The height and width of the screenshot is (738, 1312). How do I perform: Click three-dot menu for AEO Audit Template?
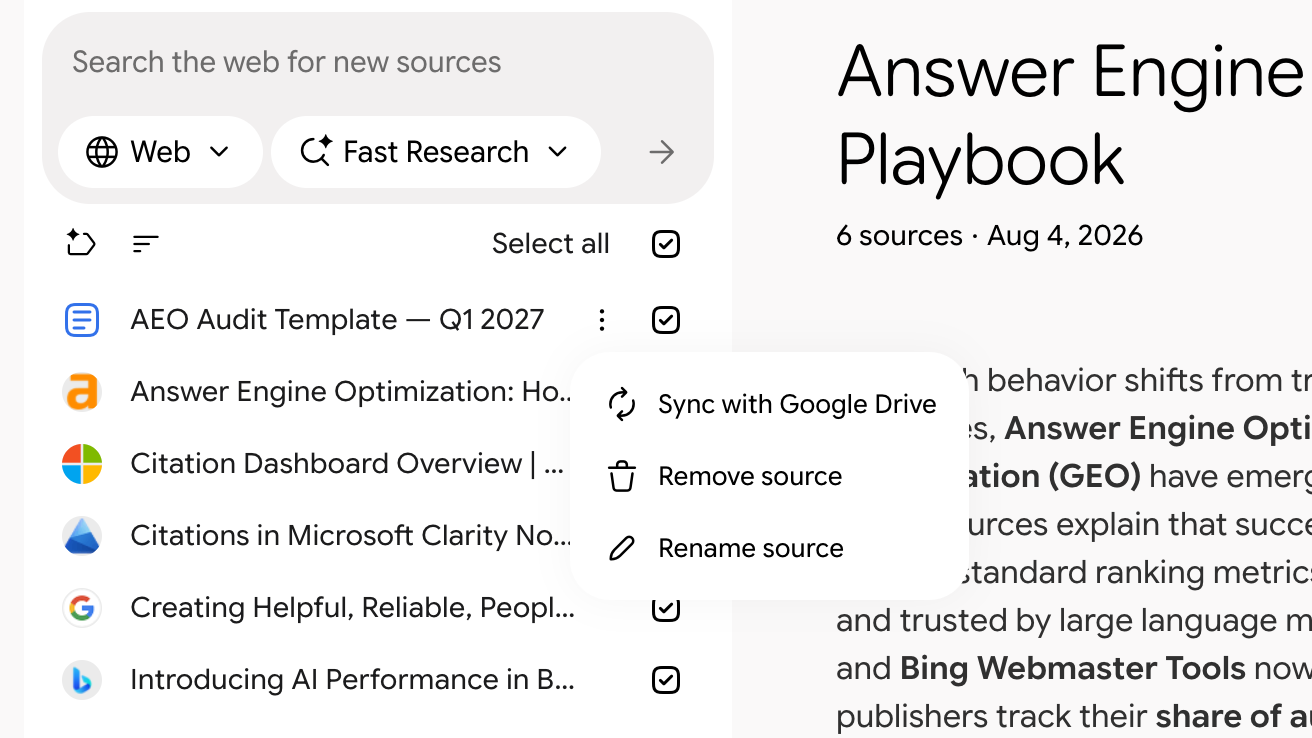602,320
